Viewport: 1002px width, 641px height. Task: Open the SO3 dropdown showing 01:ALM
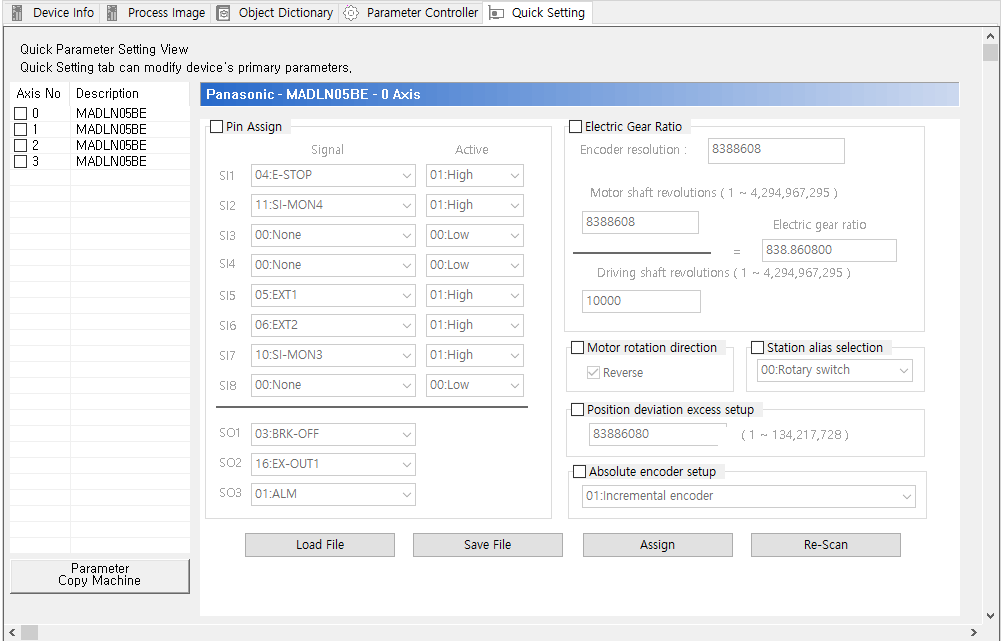click(x=333, y=494)
